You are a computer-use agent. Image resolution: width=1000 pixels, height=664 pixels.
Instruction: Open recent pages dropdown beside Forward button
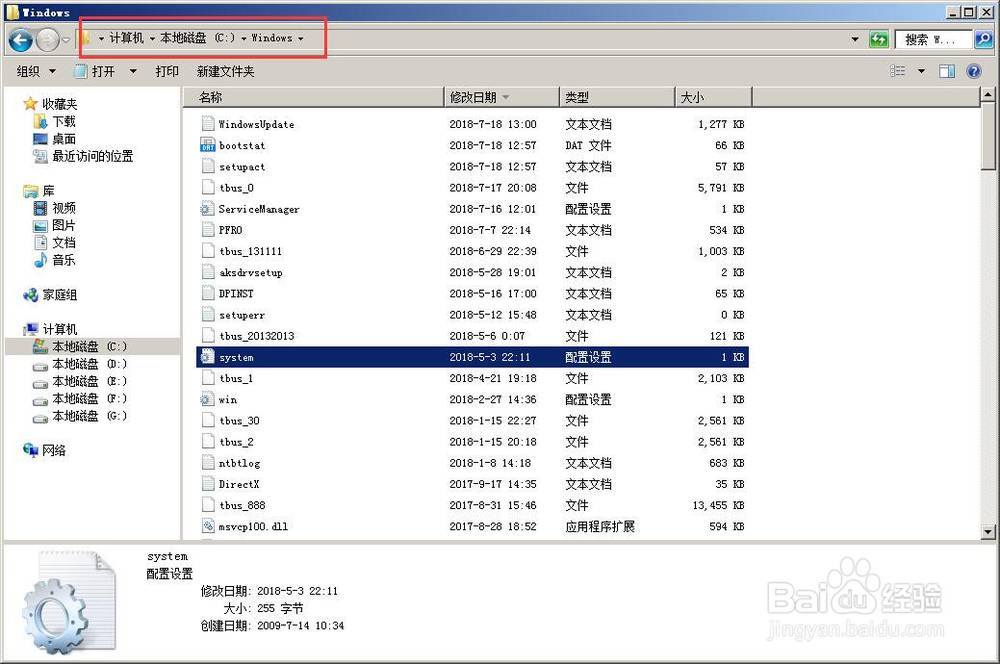click(66, 40)
